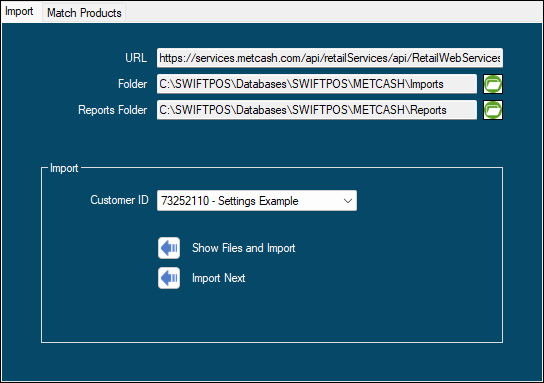Click the Show Files and Import label
The image size is (544, 383).
pos(244,248)
